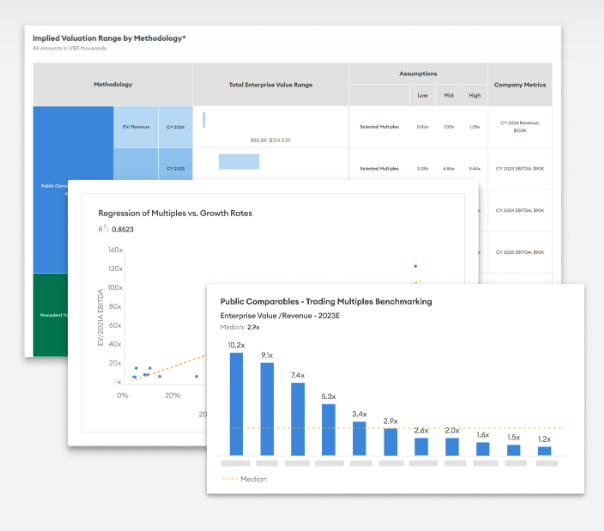Viewport: 604px width, 531px height.
Task: Click the 10.2x bar in the benchmarking chart
Action: [x=237, y=404]
